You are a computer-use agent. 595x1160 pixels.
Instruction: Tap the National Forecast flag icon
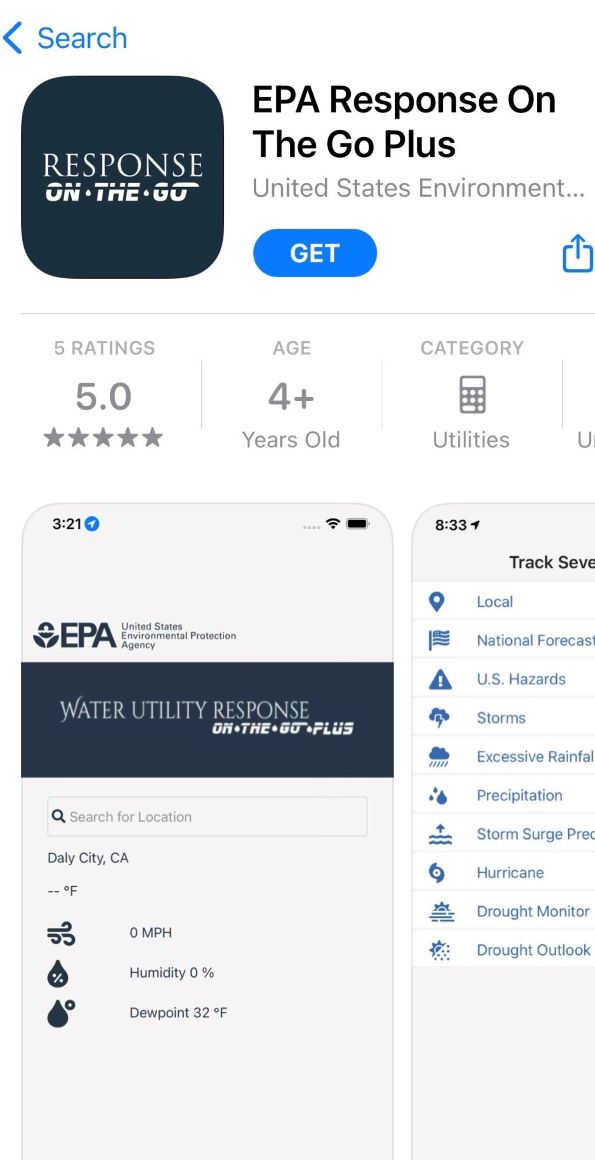[439, 641]
